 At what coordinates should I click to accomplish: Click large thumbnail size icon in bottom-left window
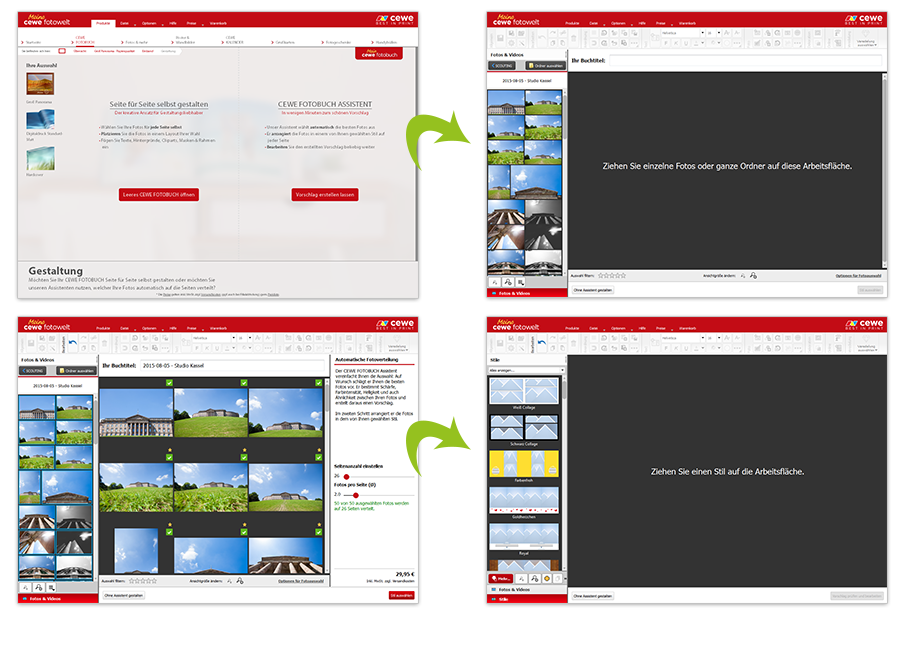pyautogui.click(x=240, y=581)
